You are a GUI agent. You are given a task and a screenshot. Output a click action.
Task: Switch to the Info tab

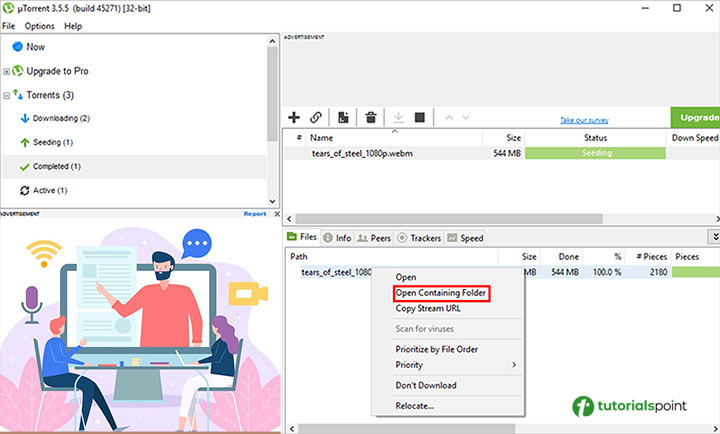coord(338,238)
